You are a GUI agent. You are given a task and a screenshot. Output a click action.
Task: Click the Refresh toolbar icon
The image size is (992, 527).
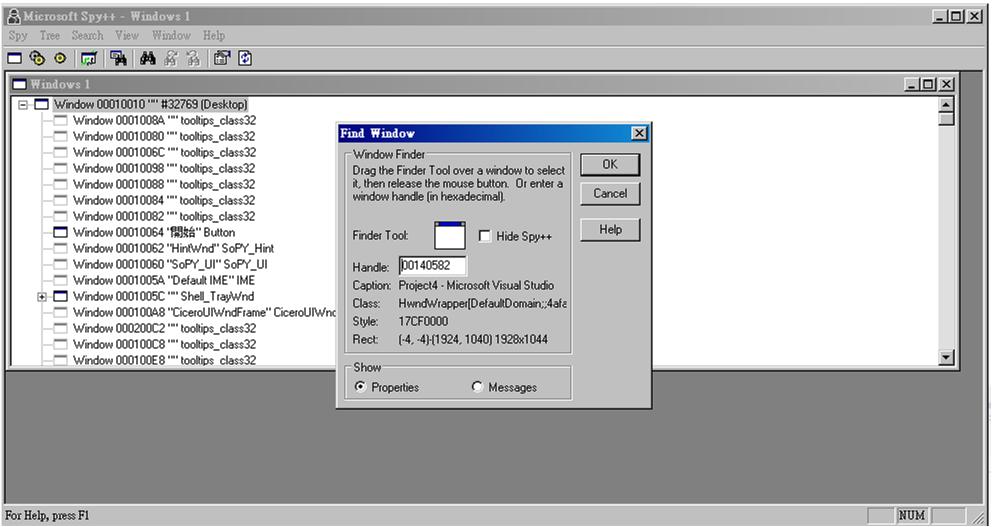coord(244,59)
